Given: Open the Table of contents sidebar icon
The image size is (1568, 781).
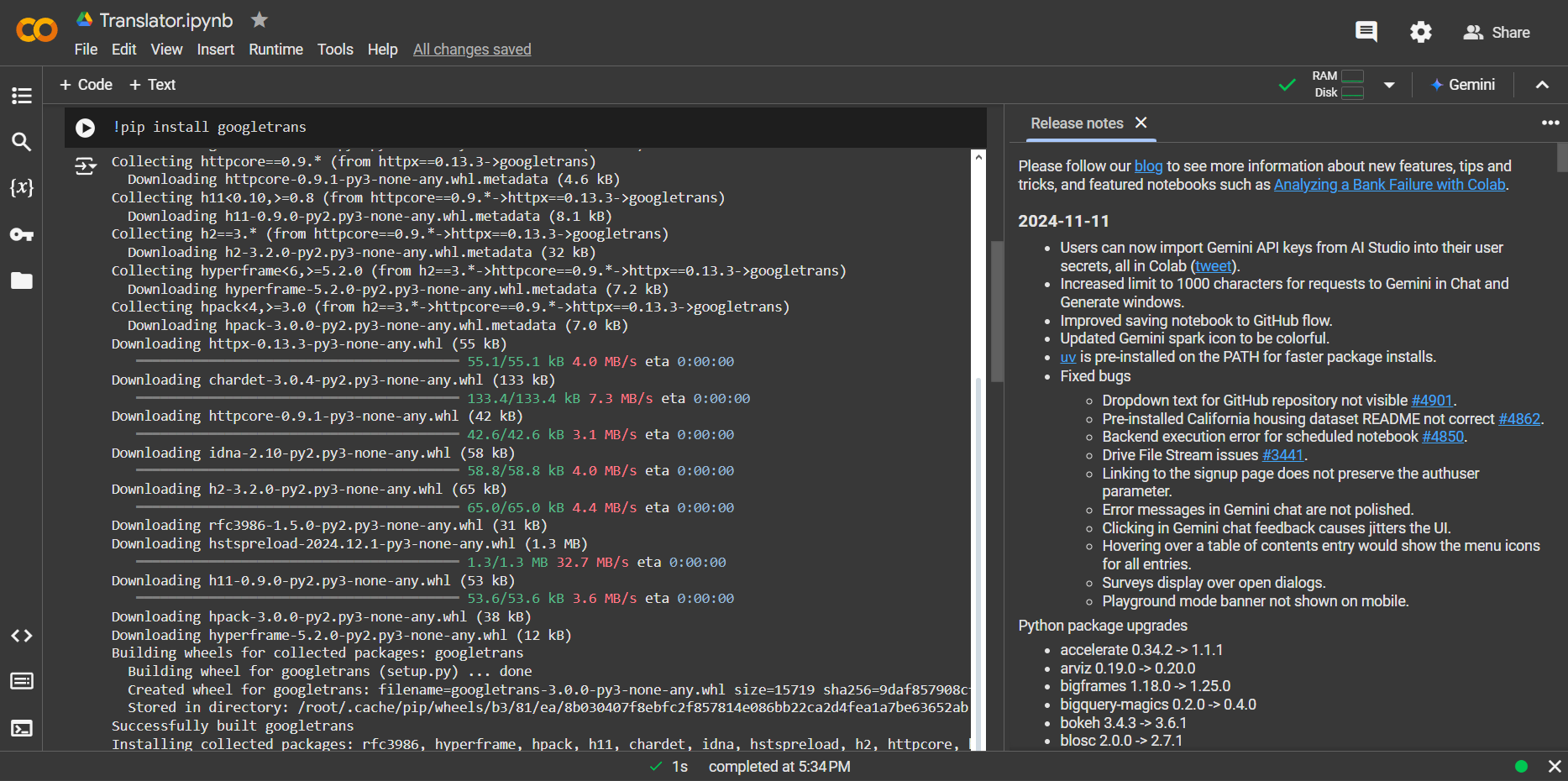Looking at the screenshot, I should 22,96.
